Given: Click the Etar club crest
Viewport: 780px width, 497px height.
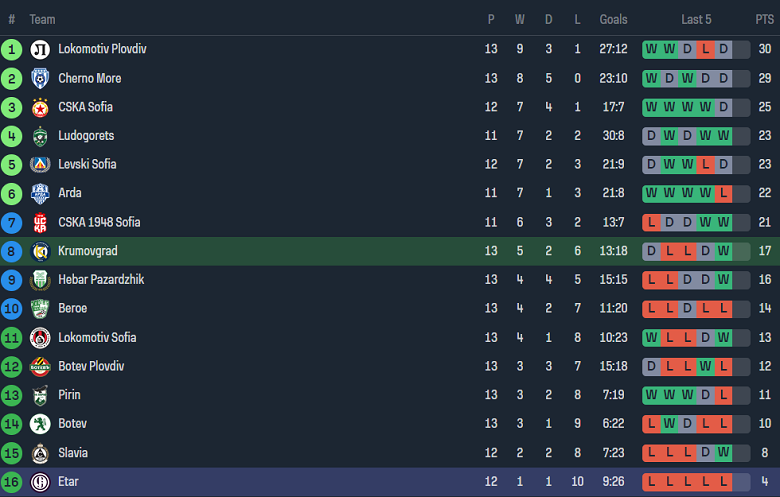Looking at the screenshot, I should (40, 482).
